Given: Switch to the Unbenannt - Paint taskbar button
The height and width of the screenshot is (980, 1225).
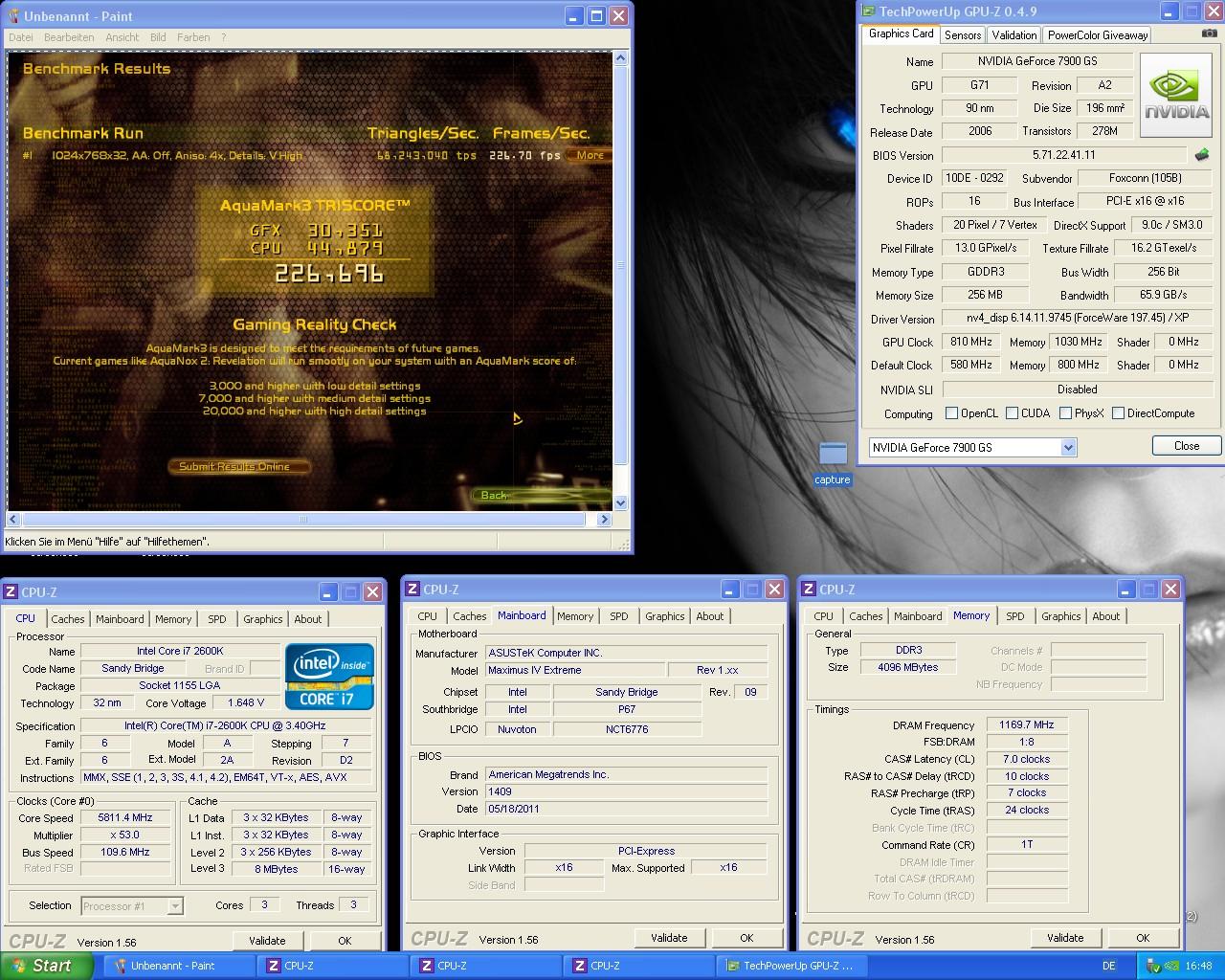Looking at the screenshot, I should point(177,966).
